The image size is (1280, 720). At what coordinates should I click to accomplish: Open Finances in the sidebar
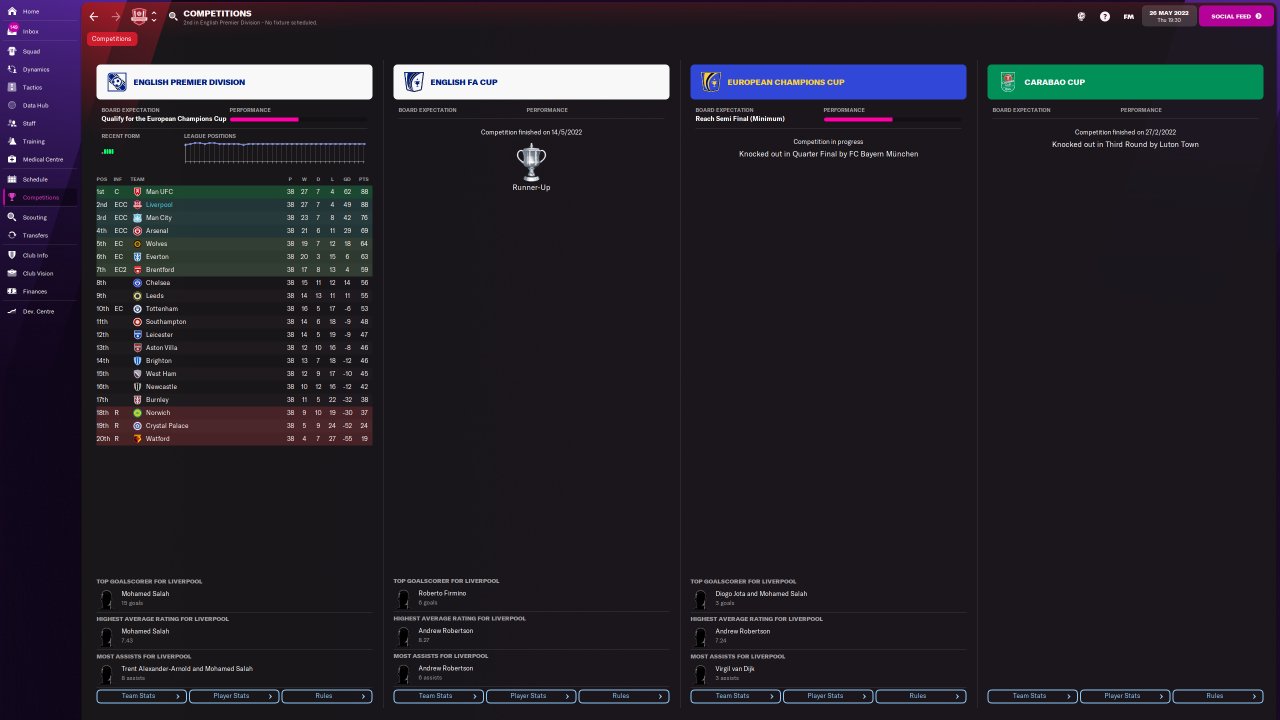point(39,291)
